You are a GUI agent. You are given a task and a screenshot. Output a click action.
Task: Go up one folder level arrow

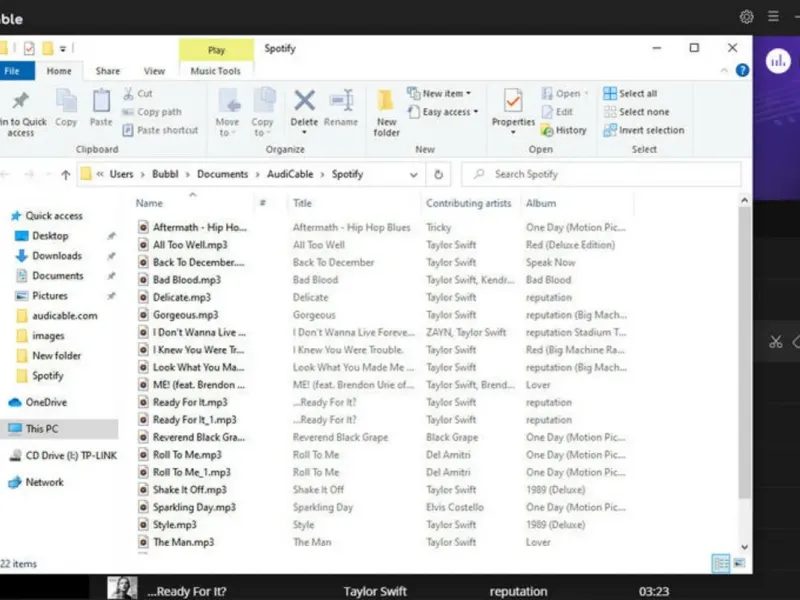pos(65,174)
